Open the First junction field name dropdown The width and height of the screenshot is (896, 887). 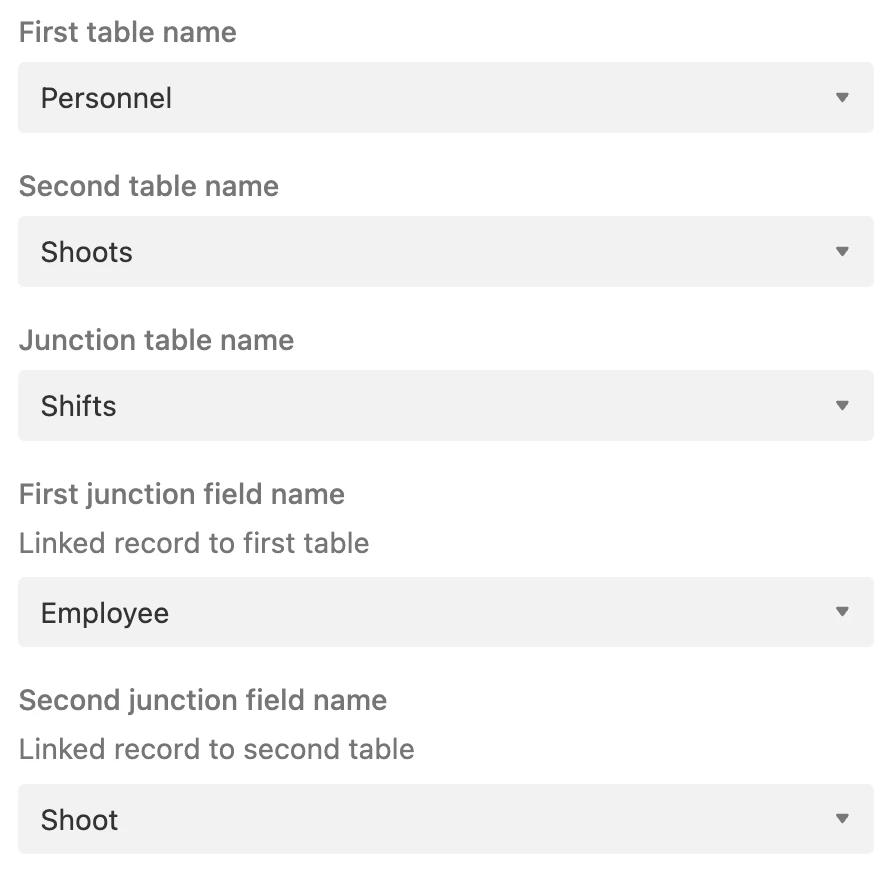[445, 612]
